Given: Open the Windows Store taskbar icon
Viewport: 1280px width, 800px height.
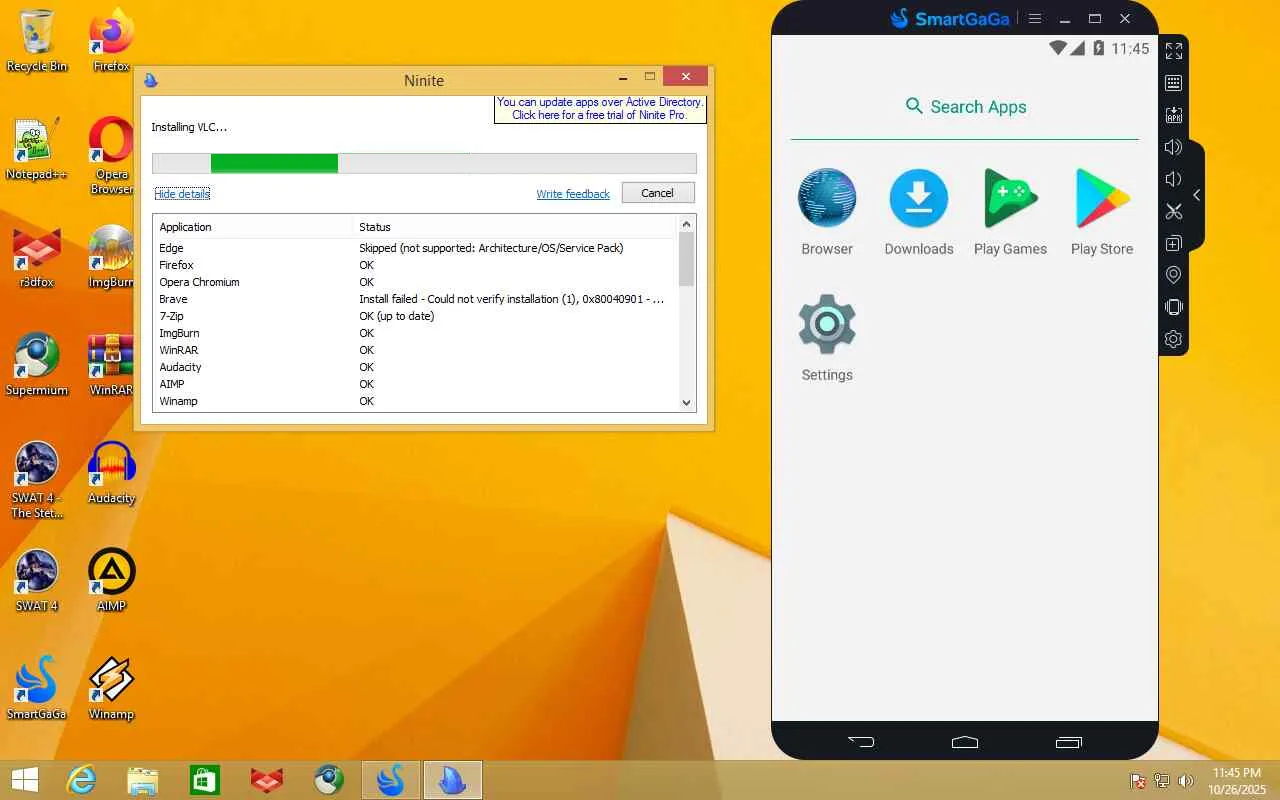Looking at the screenshot, I should (205, 780).
